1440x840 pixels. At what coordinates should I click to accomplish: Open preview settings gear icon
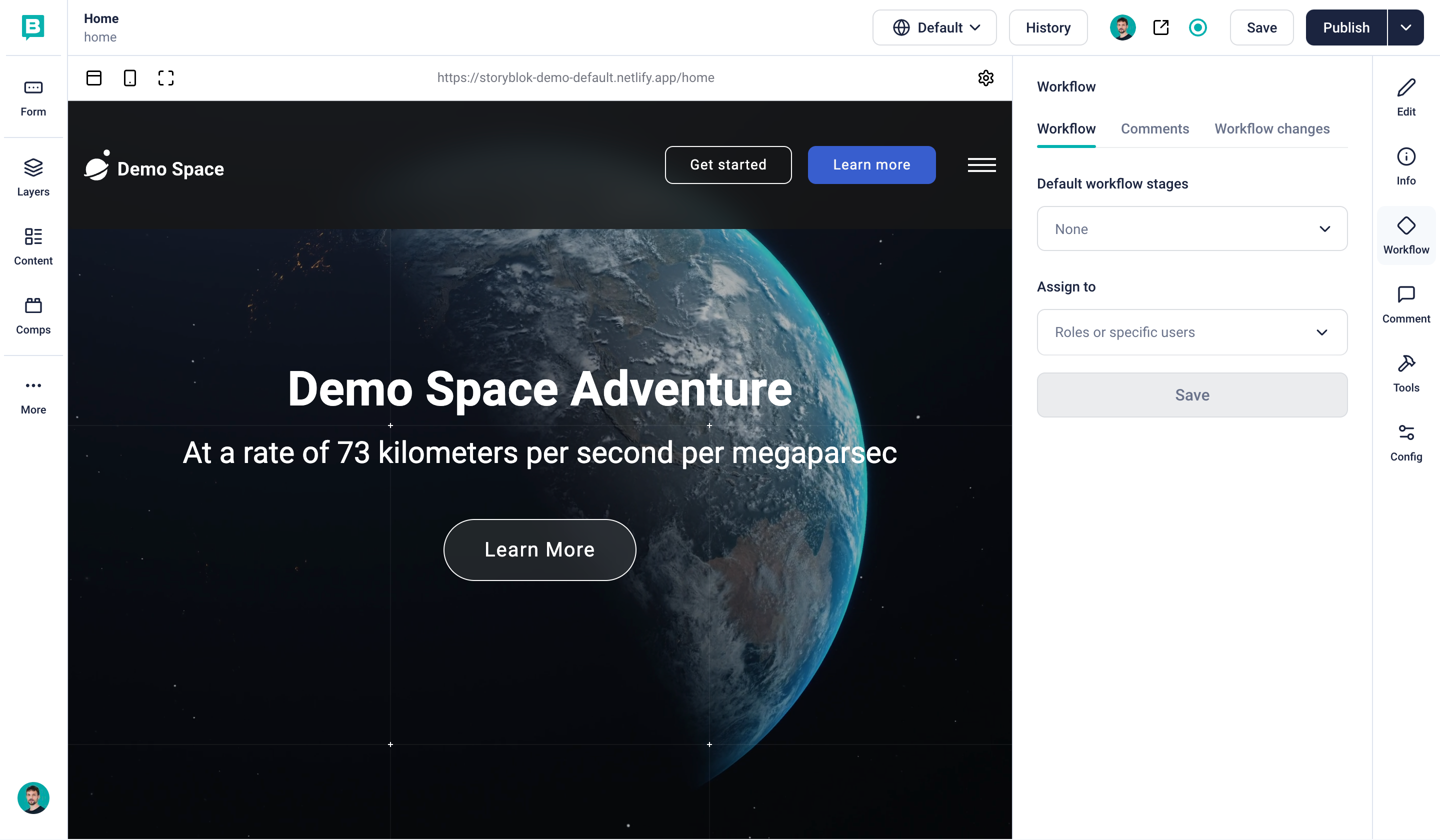(x=985, y=77)
